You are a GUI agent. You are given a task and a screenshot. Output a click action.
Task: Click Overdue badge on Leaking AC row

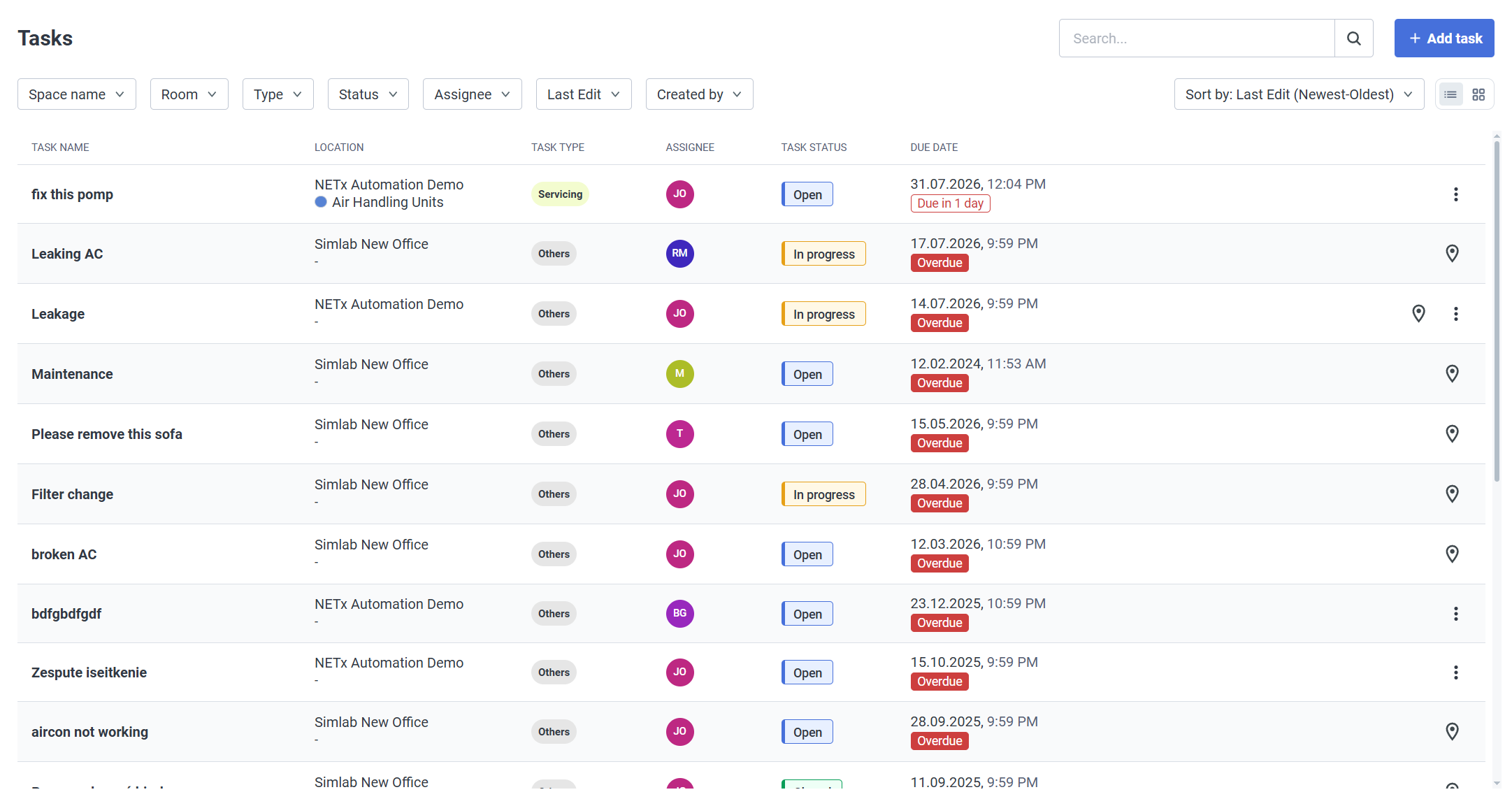click(939, 263)
